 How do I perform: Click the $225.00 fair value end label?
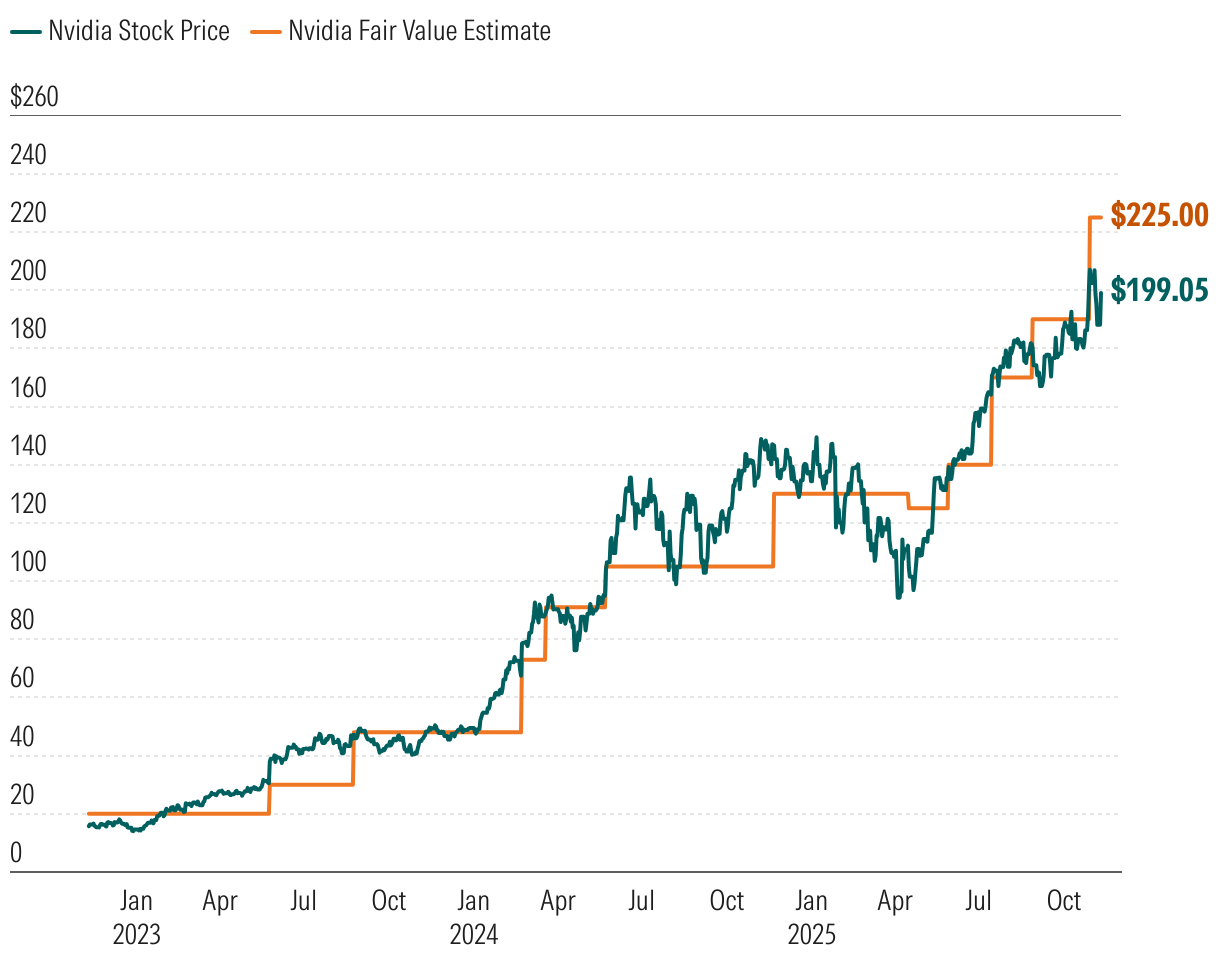1160,215
